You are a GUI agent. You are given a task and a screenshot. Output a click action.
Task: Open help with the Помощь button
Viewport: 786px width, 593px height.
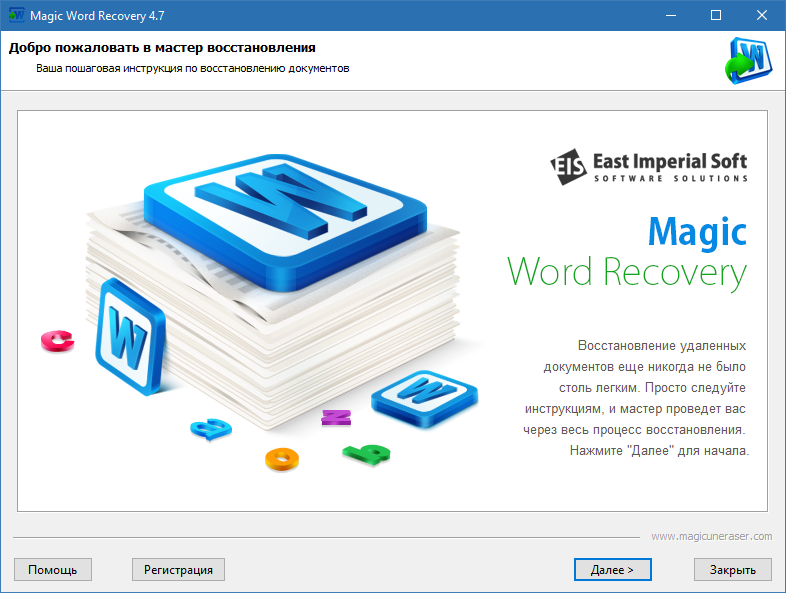(53, 569)
